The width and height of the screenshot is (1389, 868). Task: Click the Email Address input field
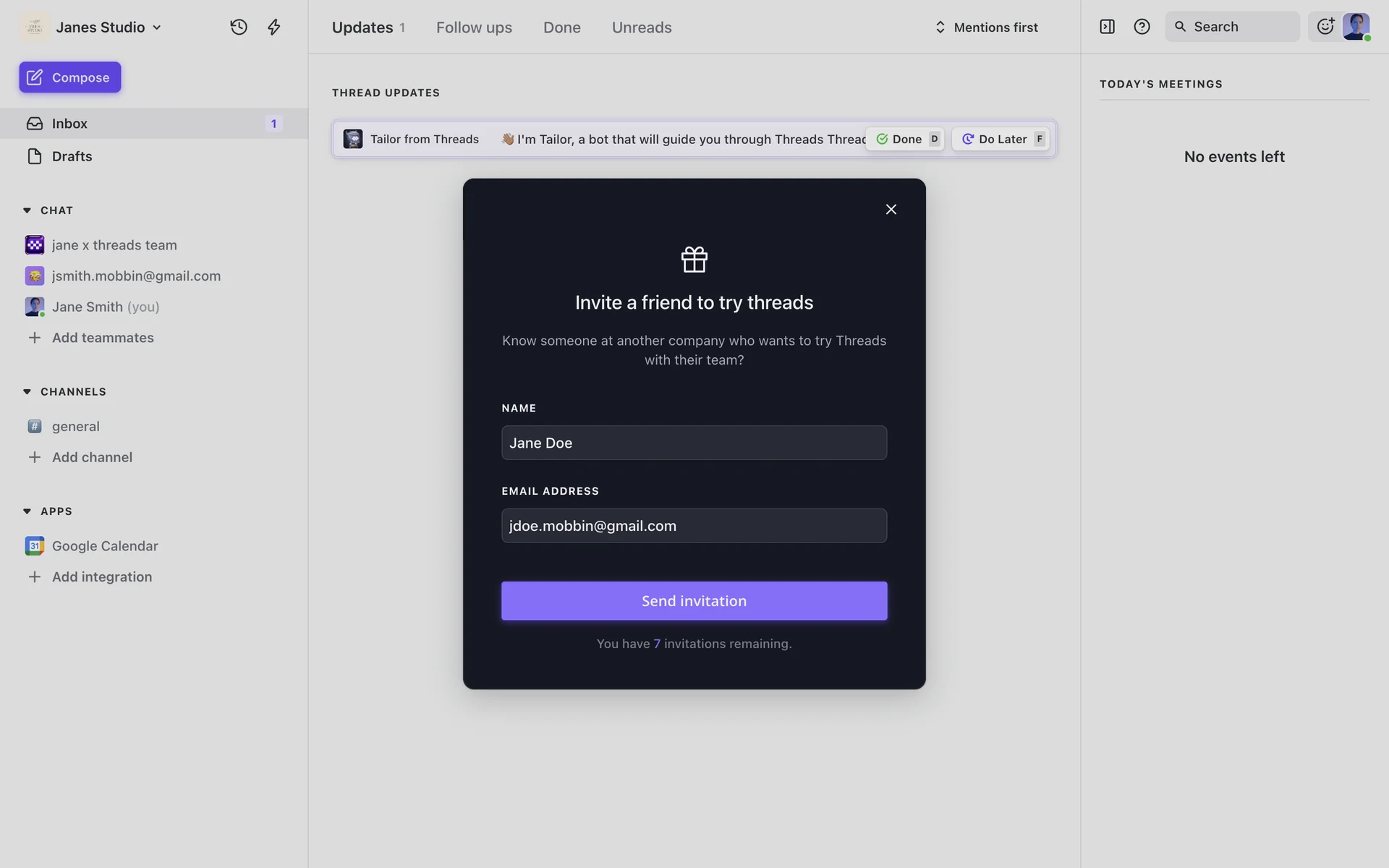(694, 526)
